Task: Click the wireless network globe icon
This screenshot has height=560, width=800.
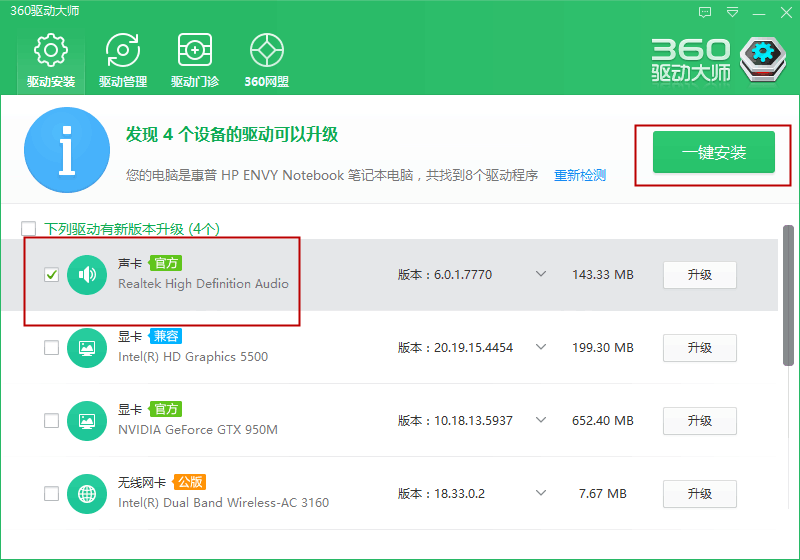Action: (x=87, y=494)
